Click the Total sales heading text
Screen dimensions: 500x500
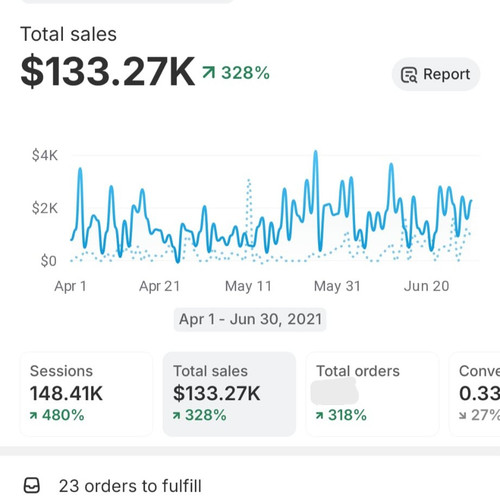coord(69,34)
